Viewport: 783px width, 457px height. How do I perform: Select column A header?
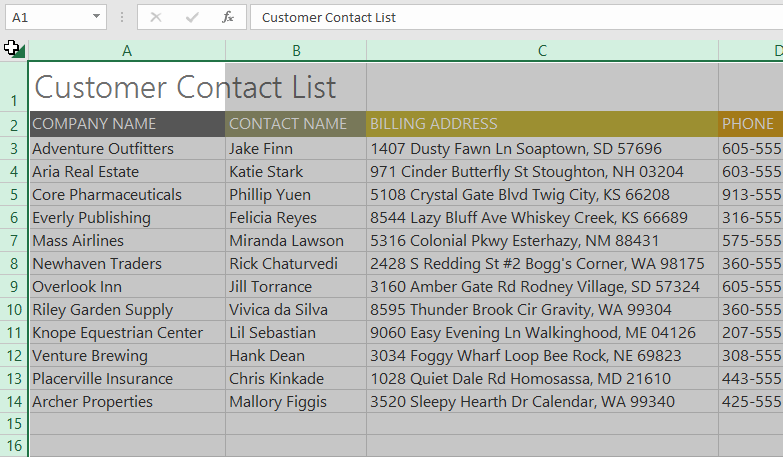click(x=127, y=50)
